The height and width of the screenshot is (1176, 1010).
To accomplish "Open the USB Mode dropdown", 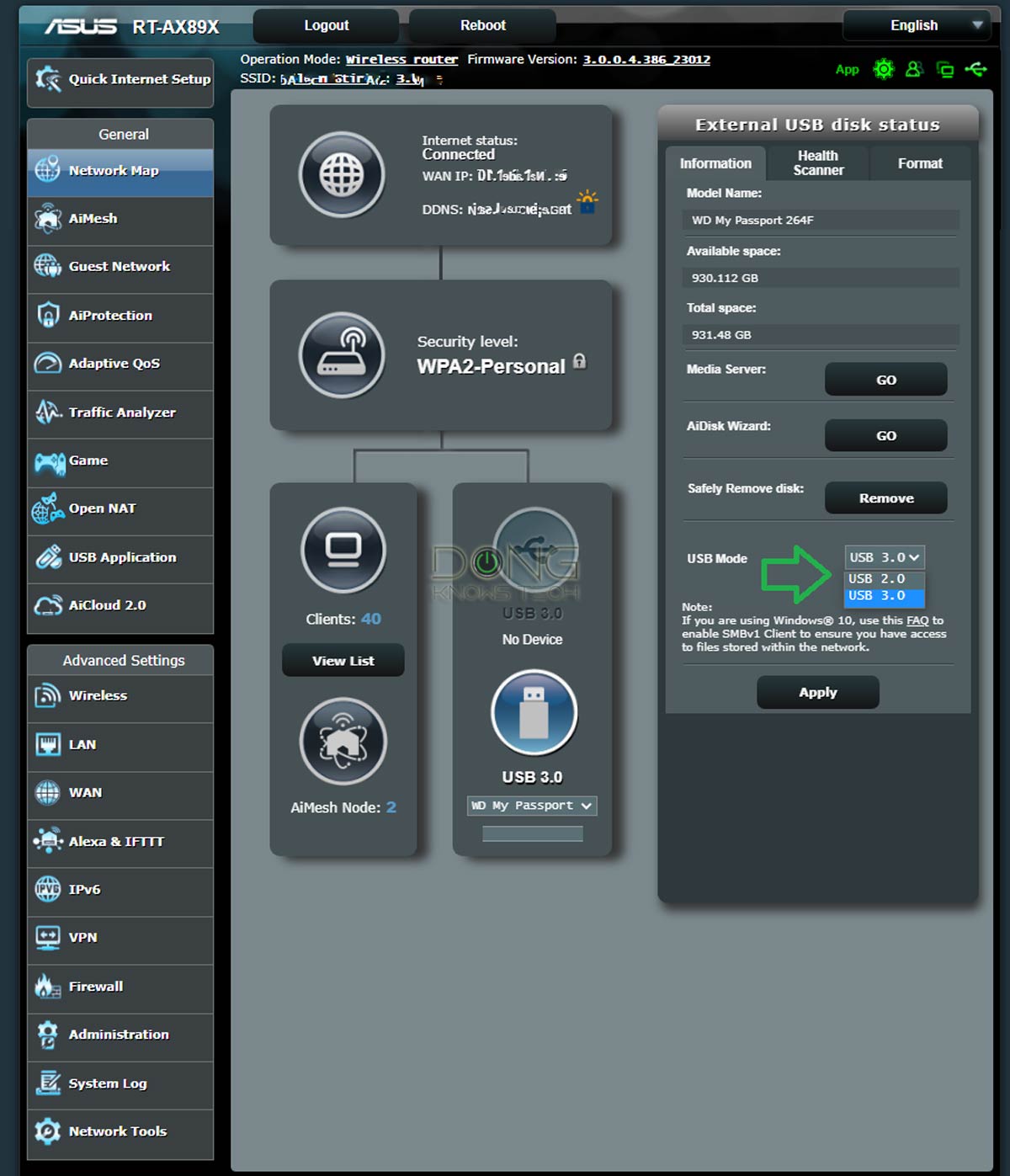I will 884,557.
